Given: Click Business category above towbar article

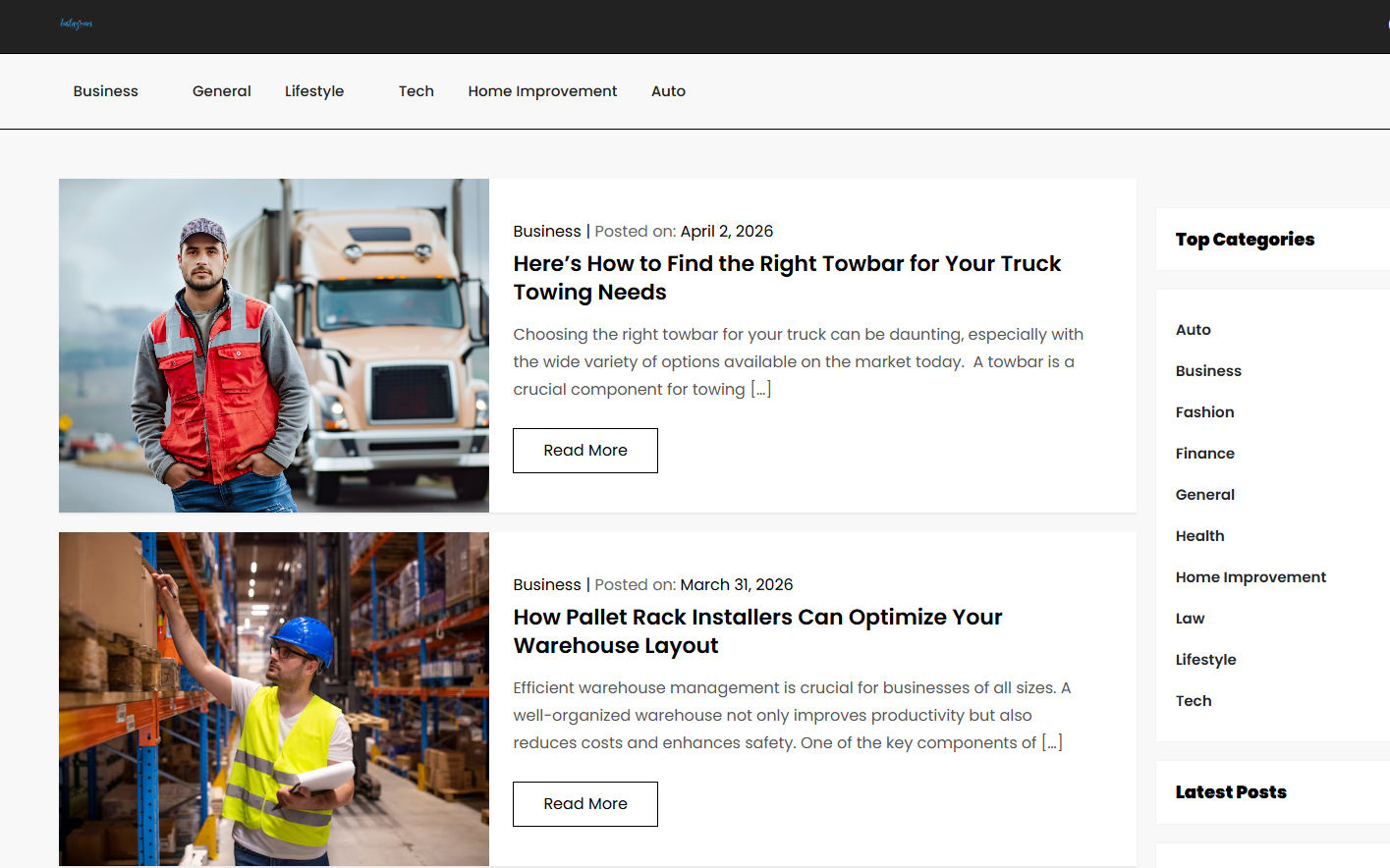Looking at the screenshot, I should (547, 231).
